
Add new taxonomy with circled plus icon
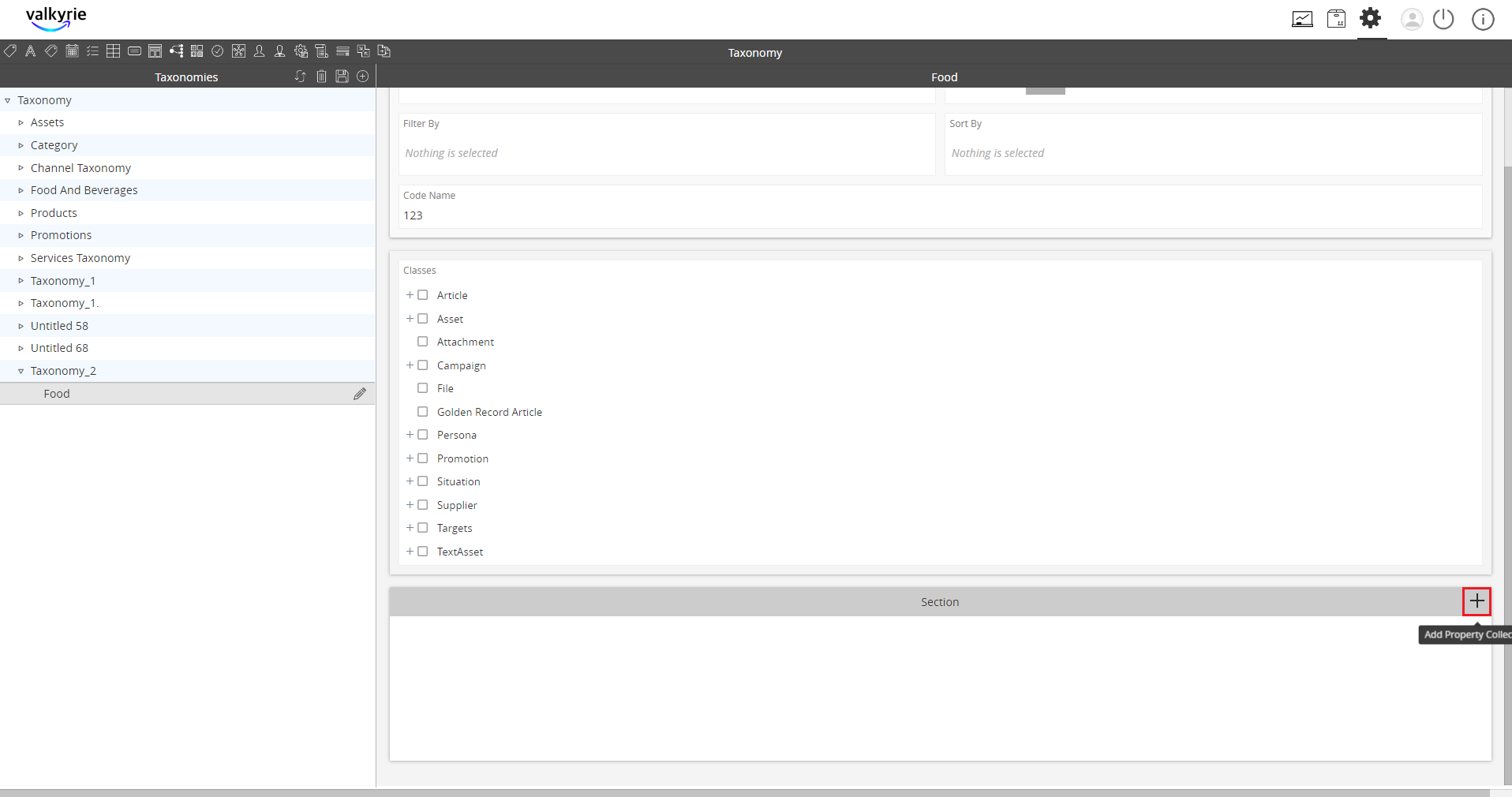click(363, 77)
